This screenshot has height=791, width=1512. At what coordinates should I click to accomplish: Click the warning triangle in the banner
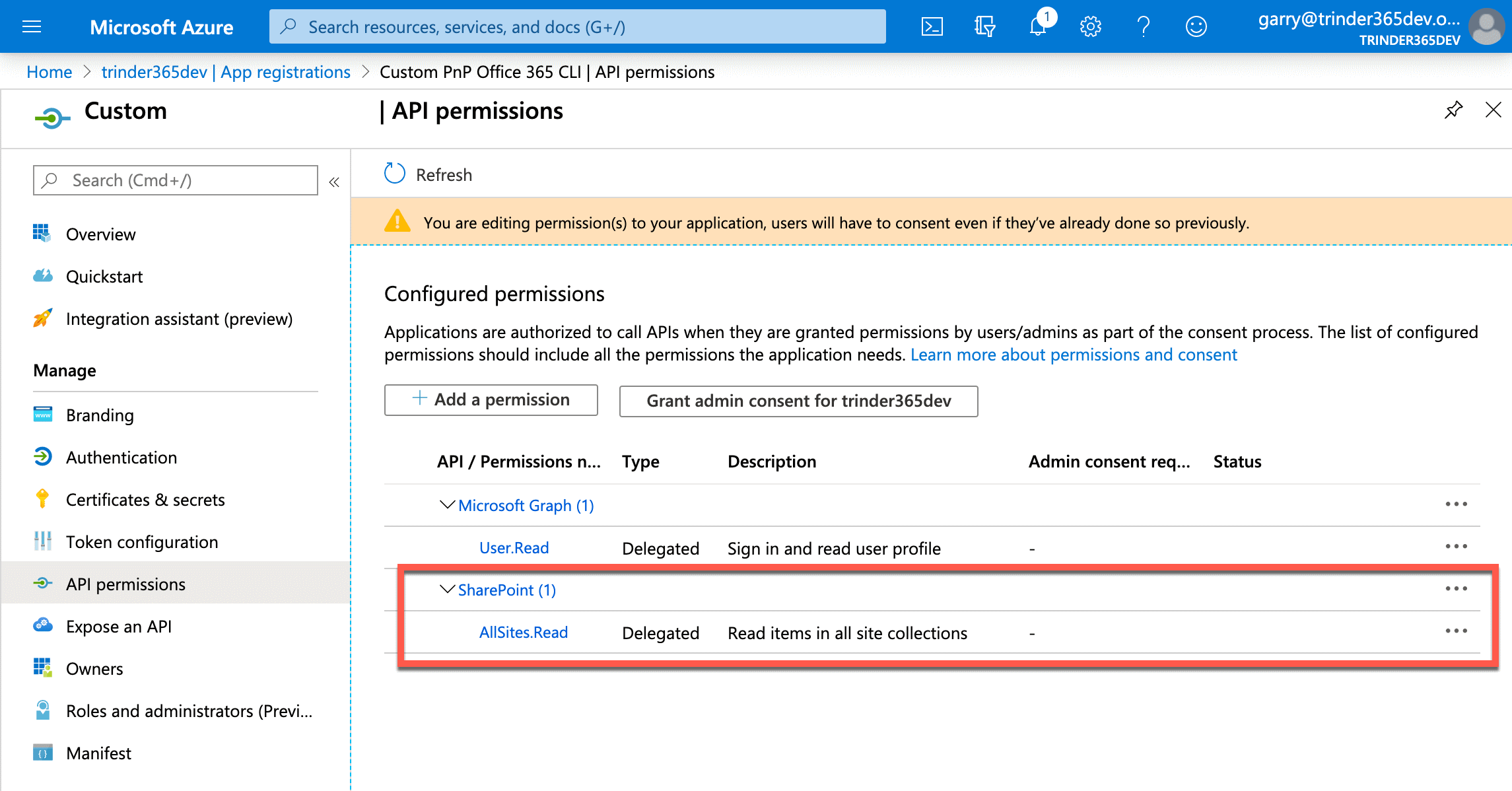(x=397, y=221)
